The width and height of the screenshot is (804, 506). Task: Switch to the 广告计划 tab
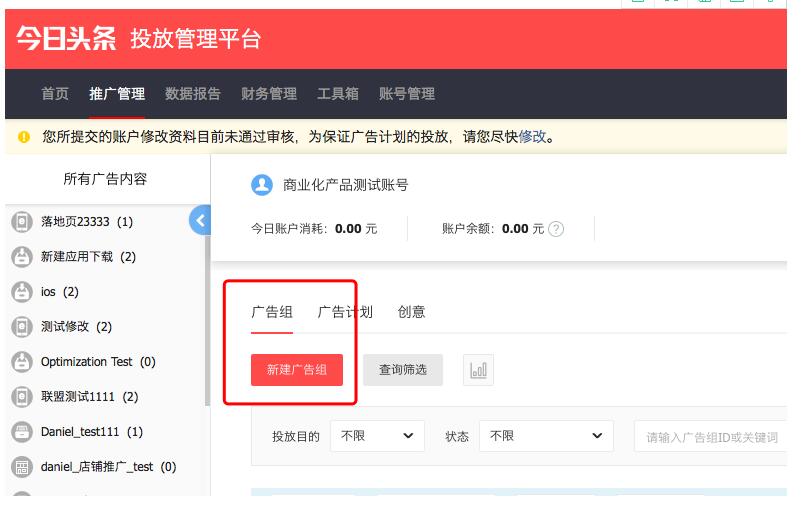pyautogui.click(x=345, y=312)
